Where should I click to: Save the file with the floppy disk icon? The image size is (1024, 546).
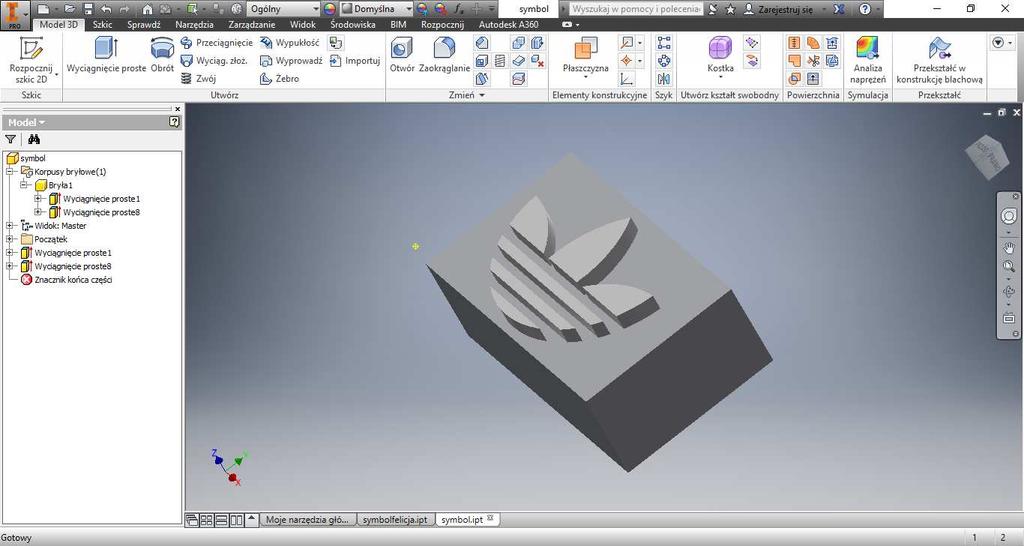[88, 9]
